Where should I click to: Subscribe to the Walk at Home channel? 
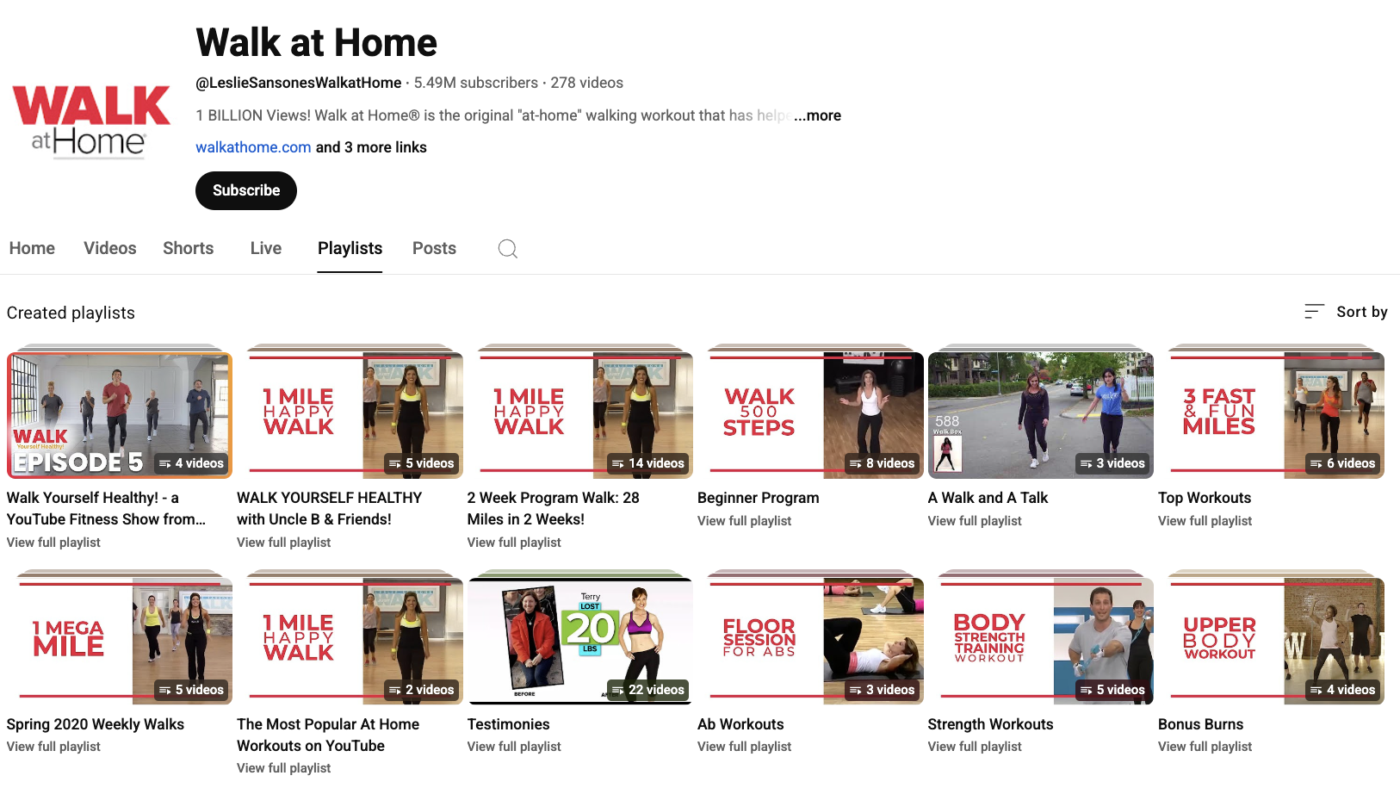pos(246,190)
